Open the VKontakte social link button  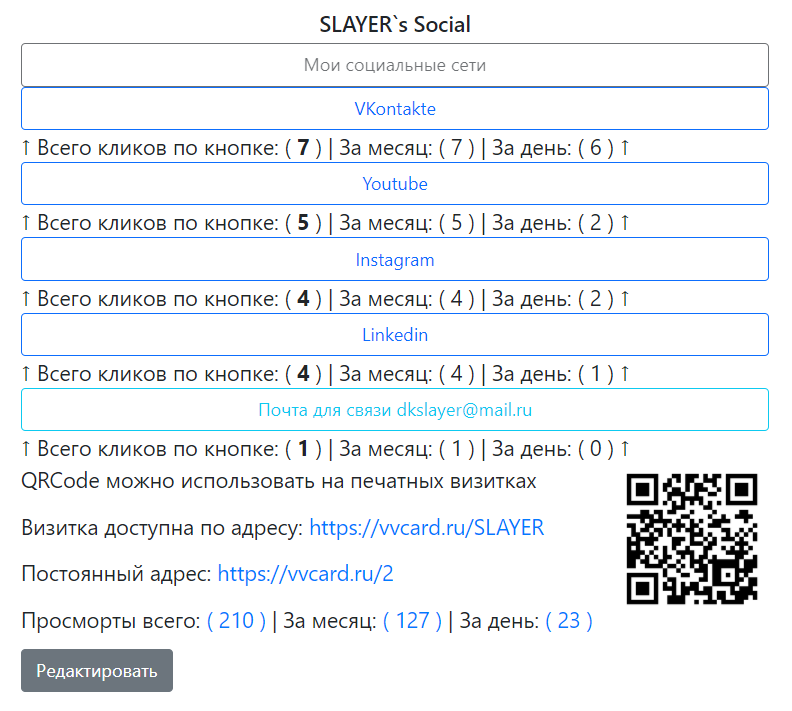(x=394, y=109)
